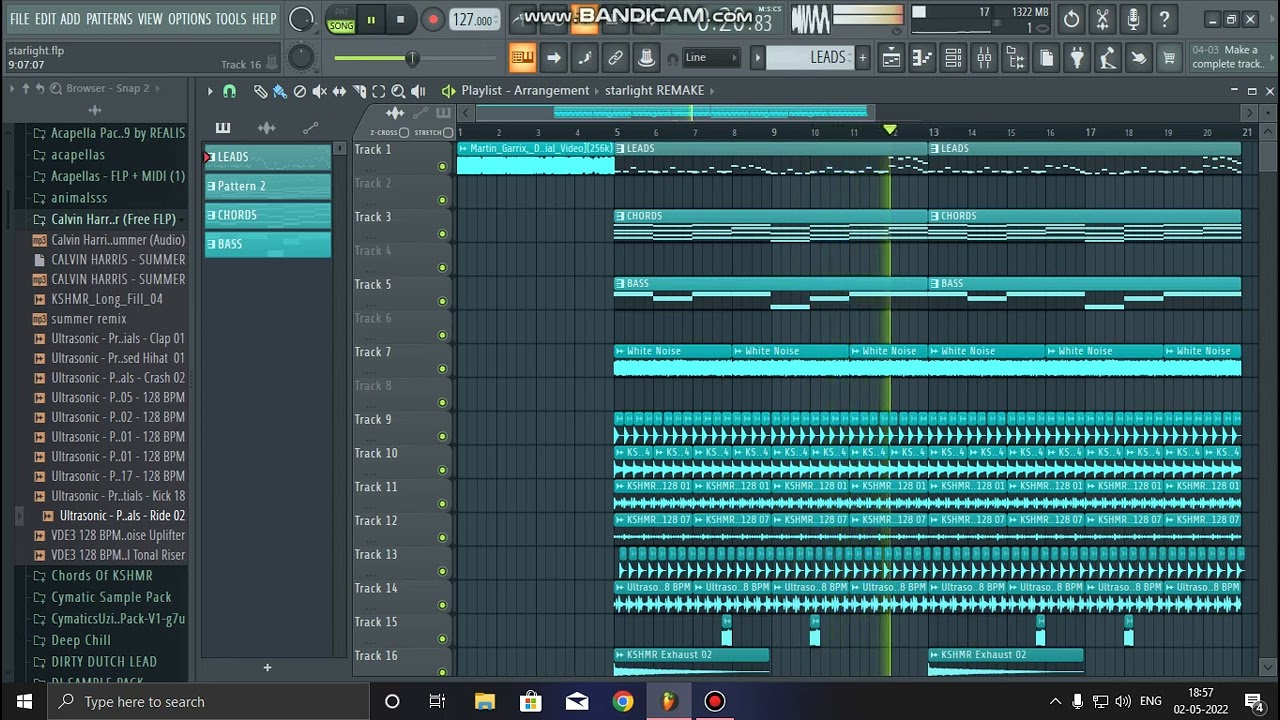Open playlist options arrow next to magnet
The width and height of the screenshot is (1280, 720).
tap(210, 91)
